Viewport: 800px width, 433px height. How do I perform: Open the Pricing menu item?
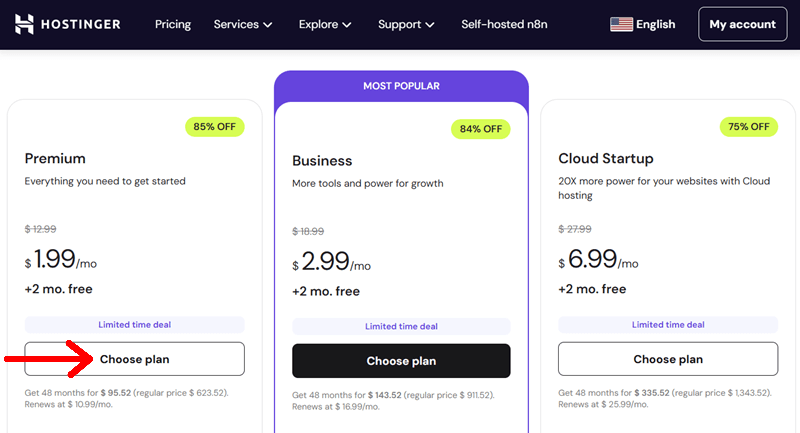[173, 24]
